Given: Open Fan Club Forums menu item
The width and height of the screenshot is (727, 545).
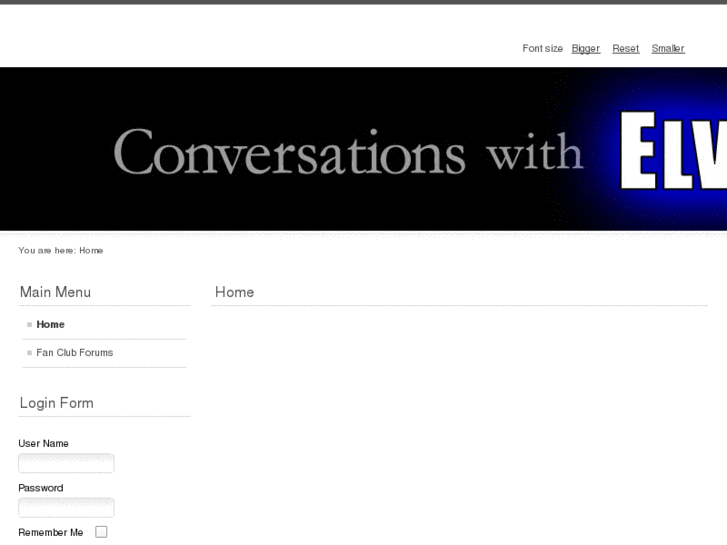Looking at the screenshot, I should pos(75,353).
